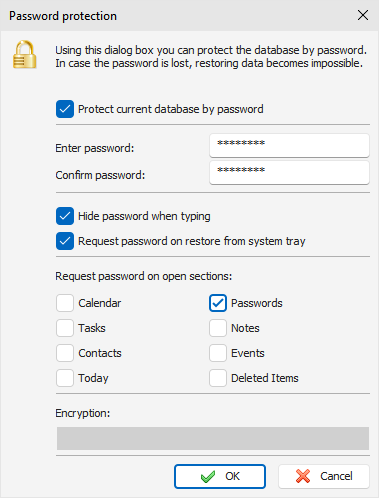Click the Password protection title text
The height and width of the screenshot is (498, 379).
coord(63,16)
